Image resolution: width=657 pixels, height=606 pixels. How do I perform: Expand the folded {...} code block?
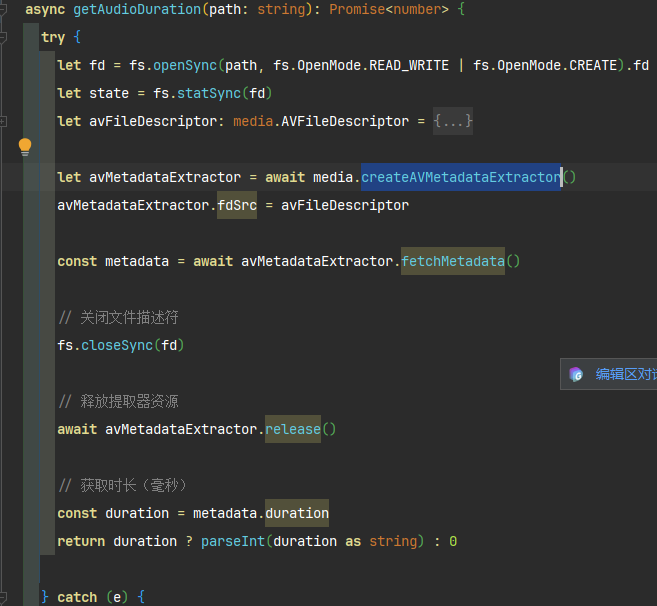[x=453, y=121]
